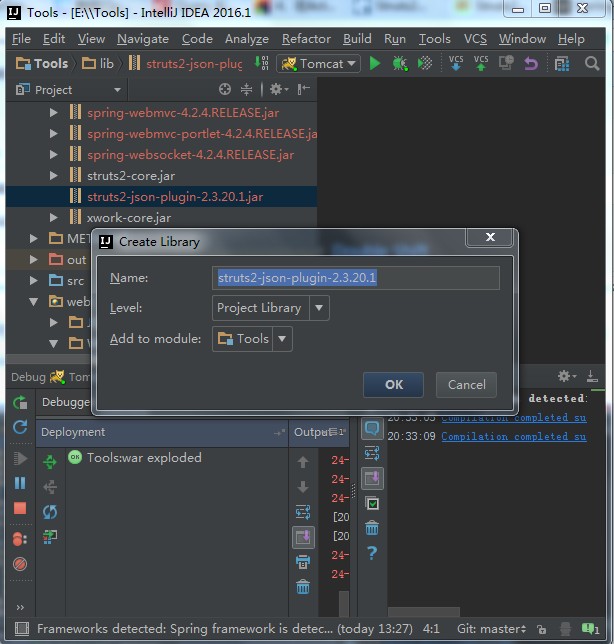Hide the Project tool window

coord(303,89)
